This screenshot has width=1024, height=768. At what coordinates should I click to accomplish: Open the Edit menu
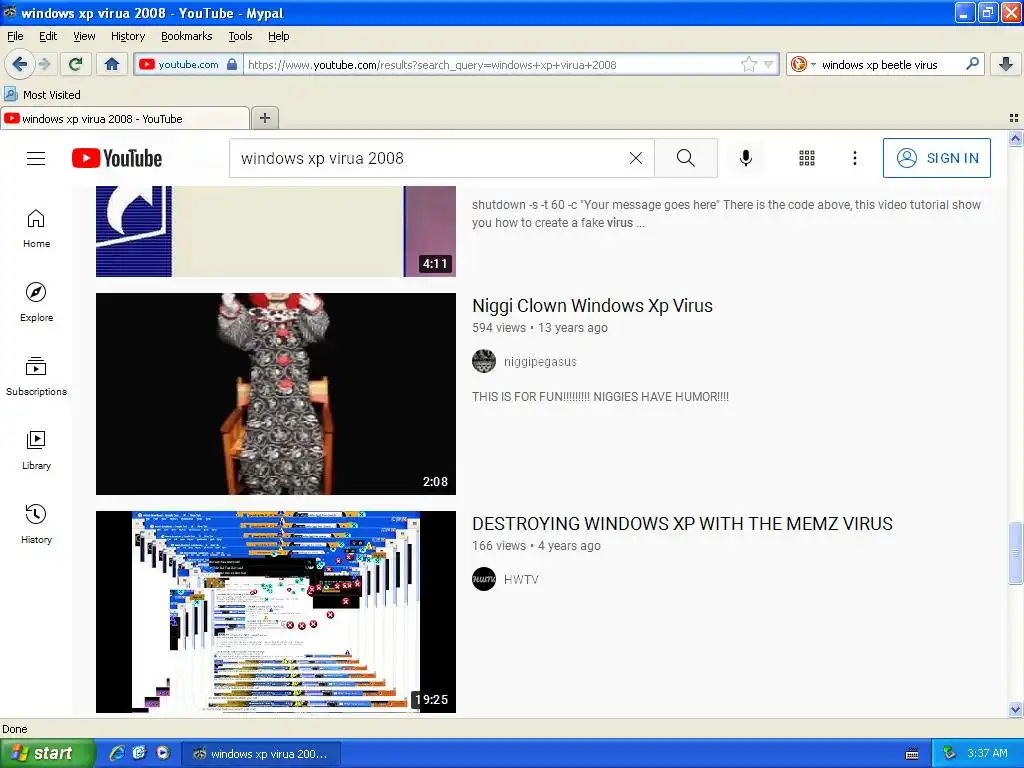(48, 36)
